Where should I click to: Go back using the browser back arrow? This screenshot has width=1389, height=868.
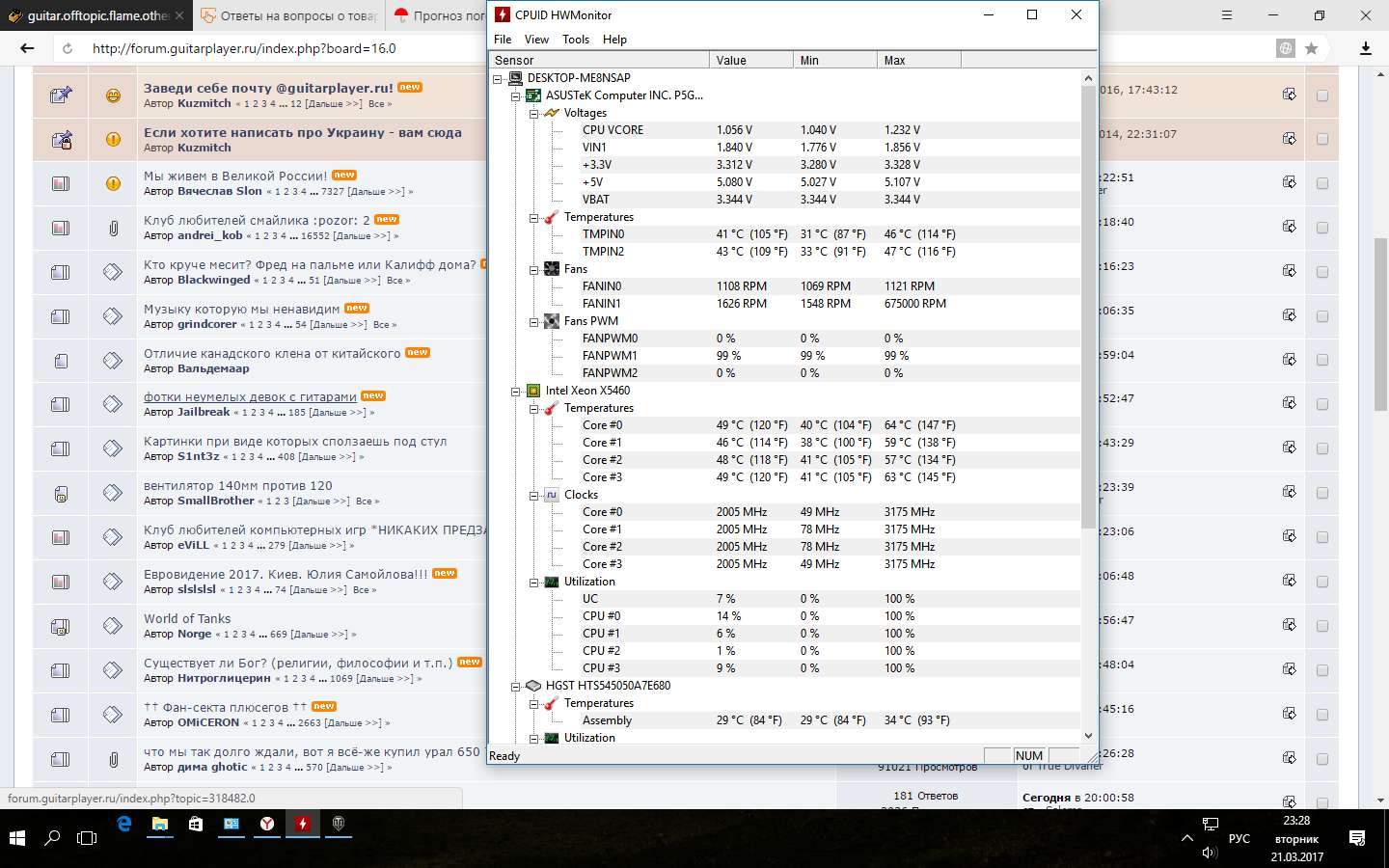[x=26, y=48]
